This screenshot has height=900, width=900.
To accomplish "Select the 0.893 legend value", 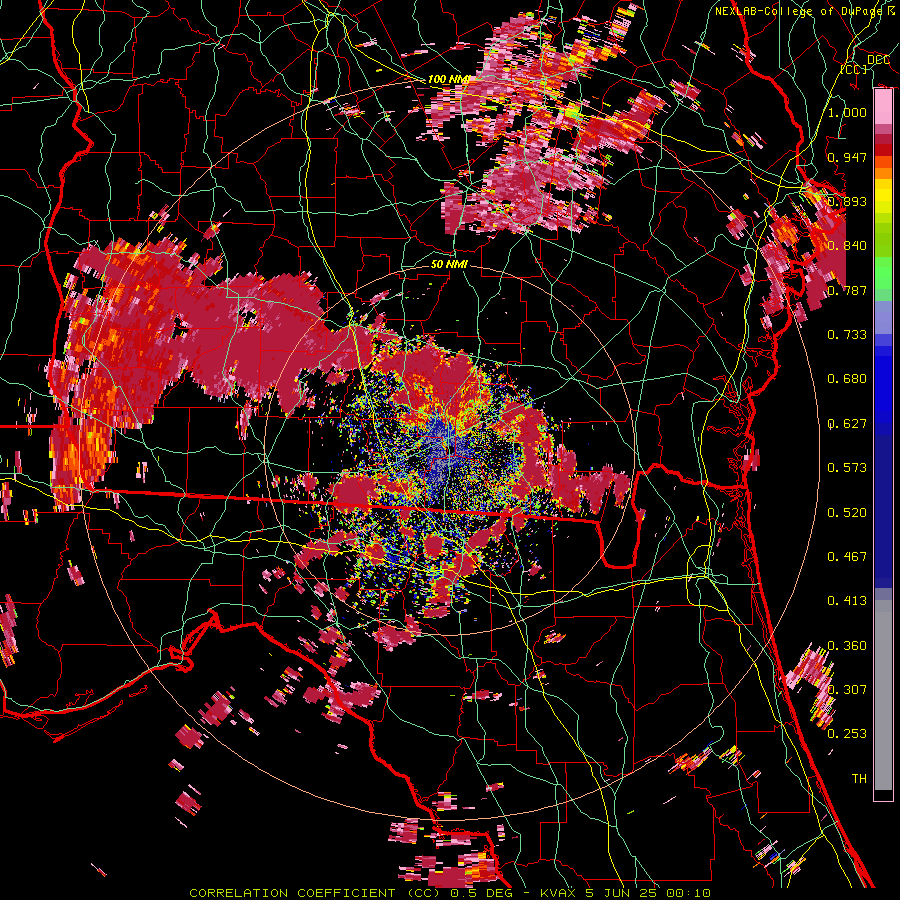I will [847, 201].
